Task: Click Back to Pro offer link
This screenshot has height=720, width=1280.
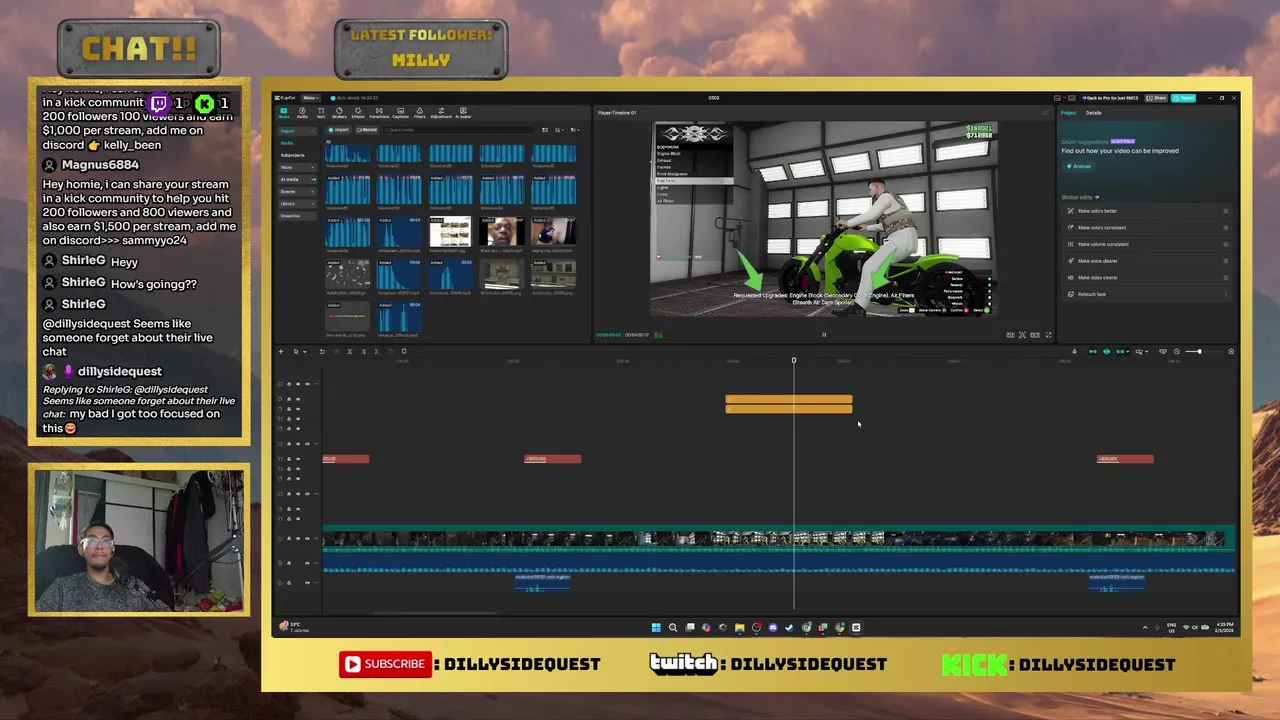Action: 1110,98
